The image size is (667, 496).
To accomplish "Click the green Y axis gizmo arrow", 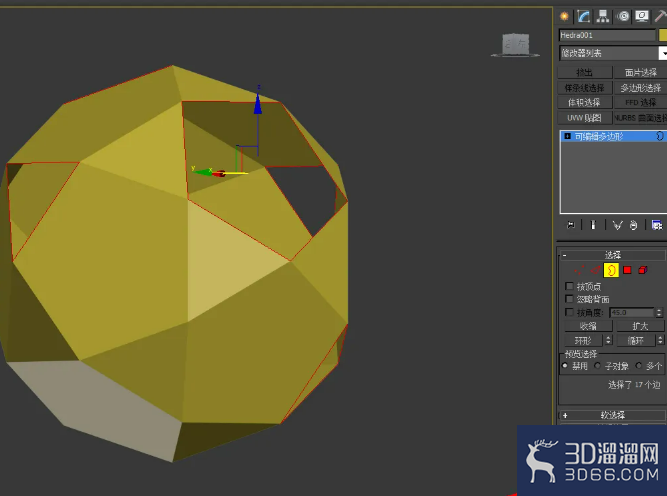I will 202,171.
